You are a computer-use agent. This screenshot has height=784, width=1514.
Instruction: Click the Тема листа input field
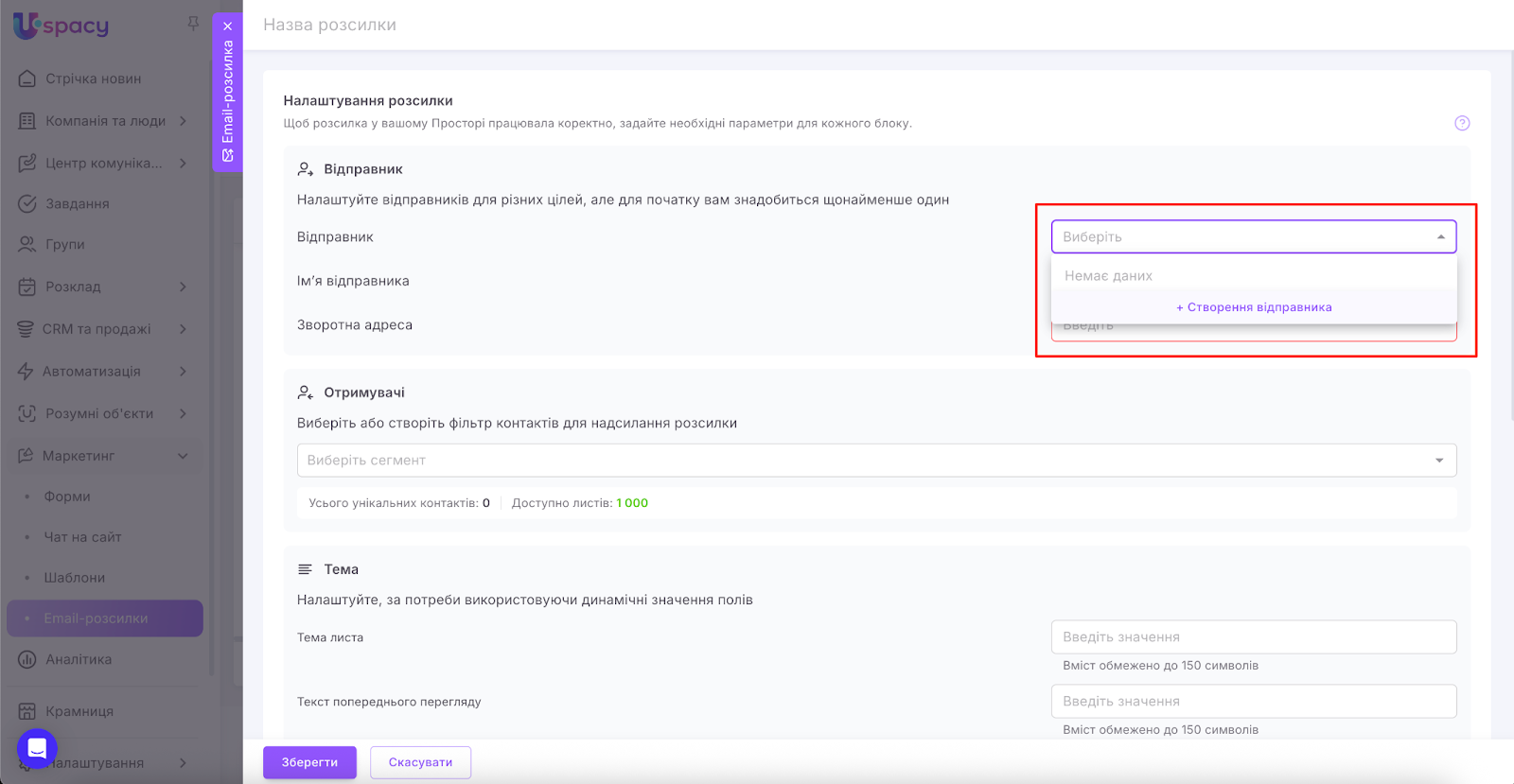click(x=1253, y=637)
